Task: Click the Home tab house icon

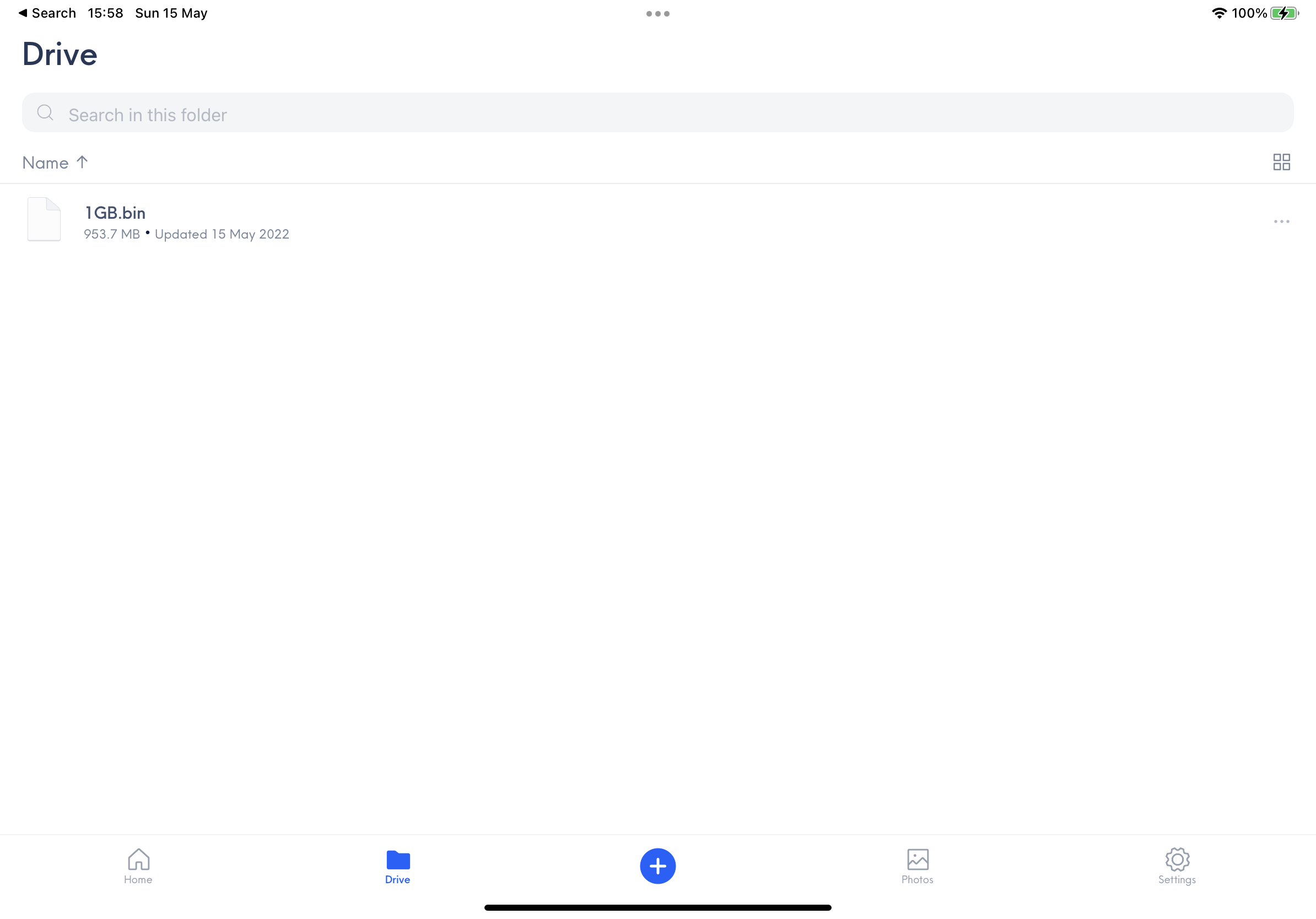Action: [x=138, y=859]
